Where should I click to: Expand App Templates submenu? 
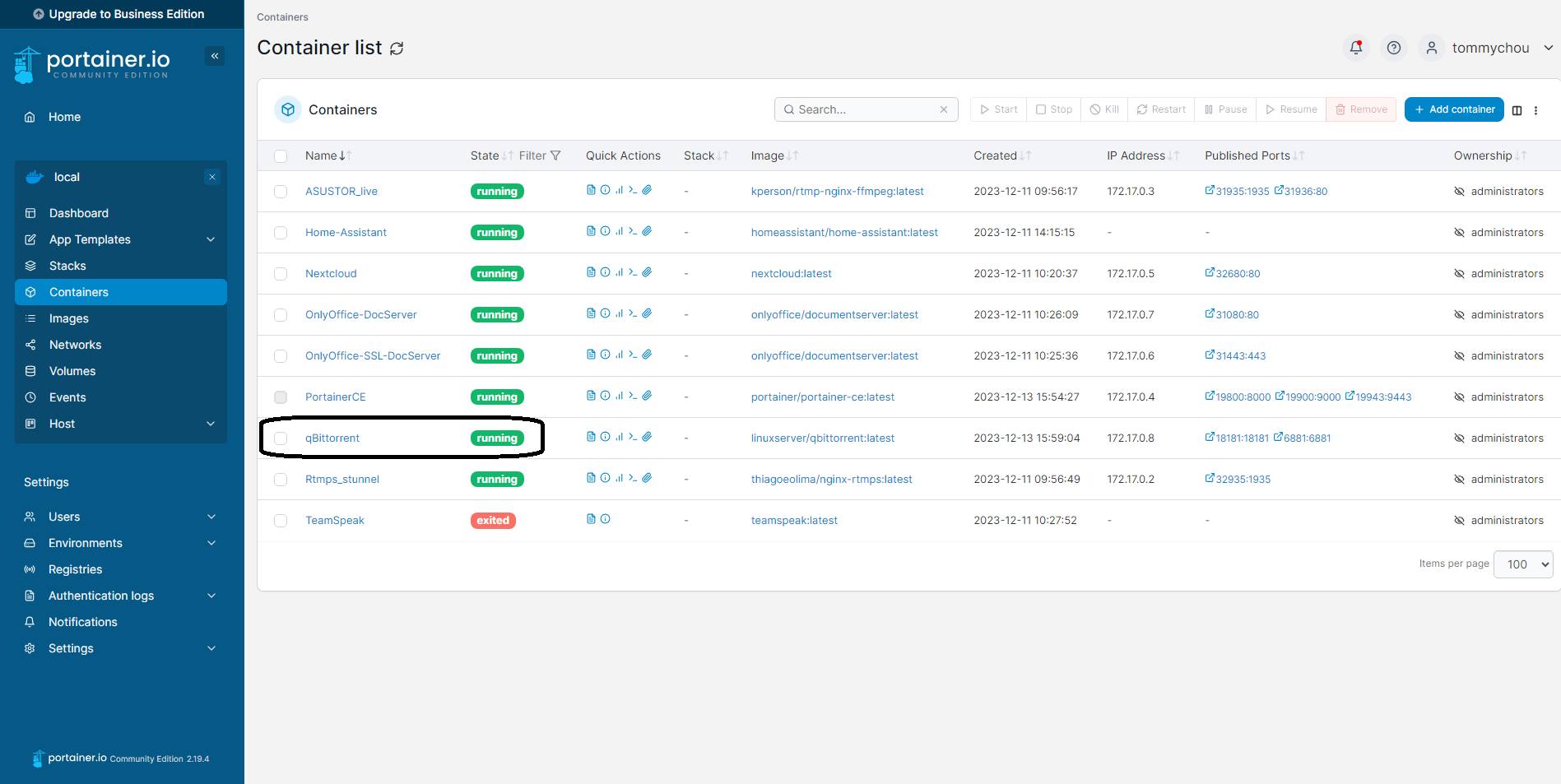[211, 239]
